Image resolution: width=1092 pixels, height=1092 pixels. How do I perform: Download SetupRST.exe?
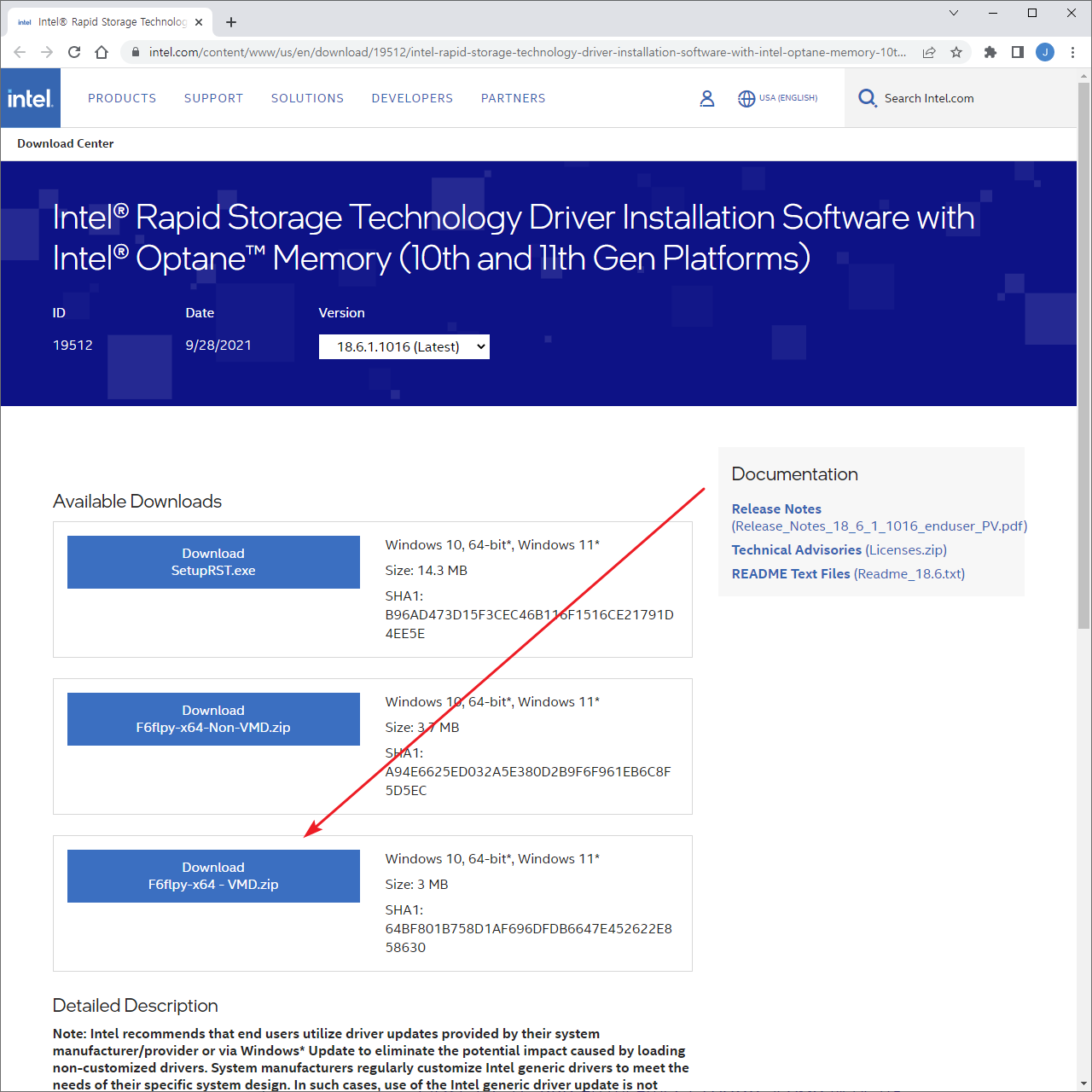[213, 562]
